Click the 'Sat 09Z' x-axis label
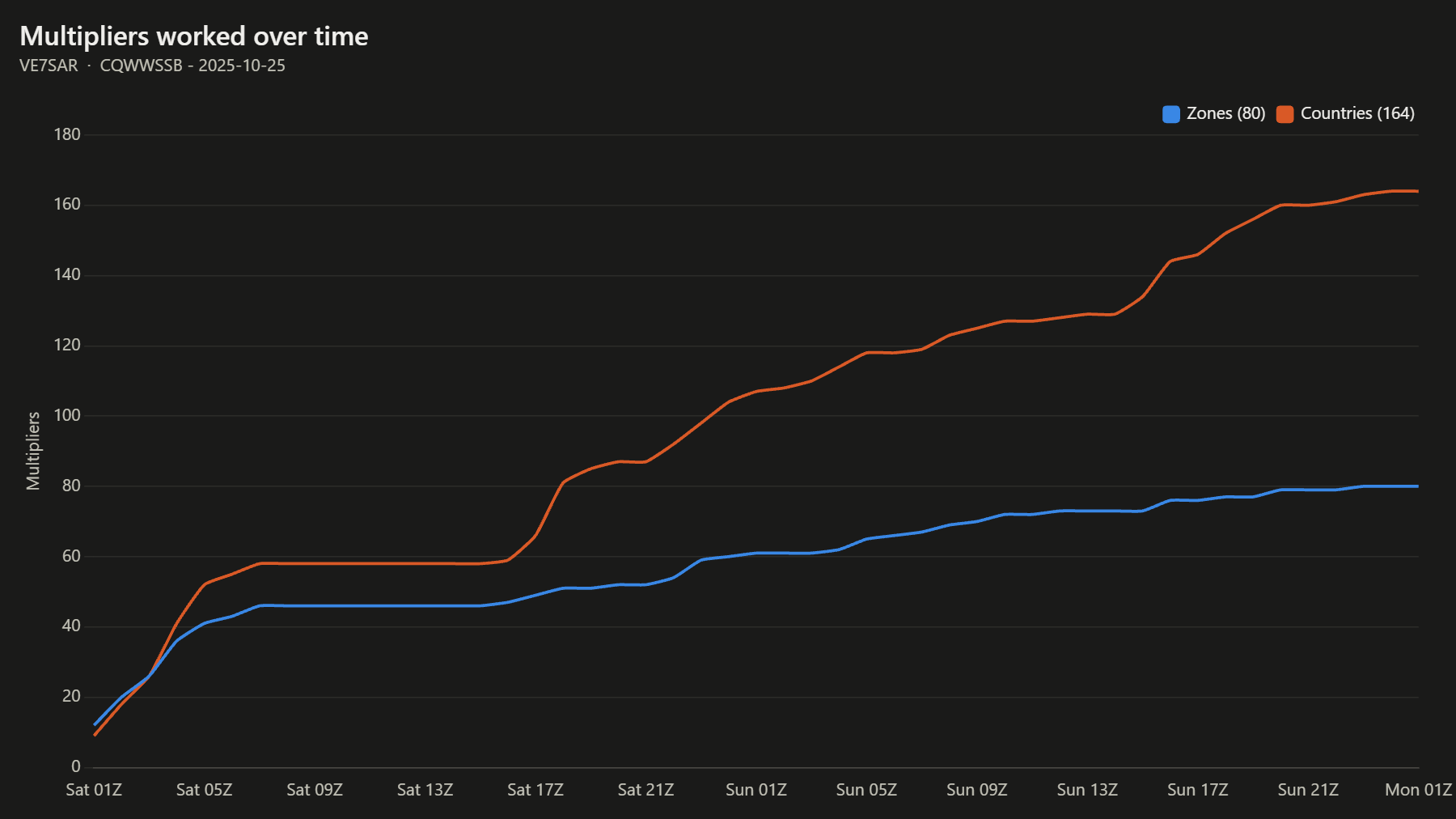Image resolution: width=1456 pixels, height=819 pixels. (x=315, y=790)
